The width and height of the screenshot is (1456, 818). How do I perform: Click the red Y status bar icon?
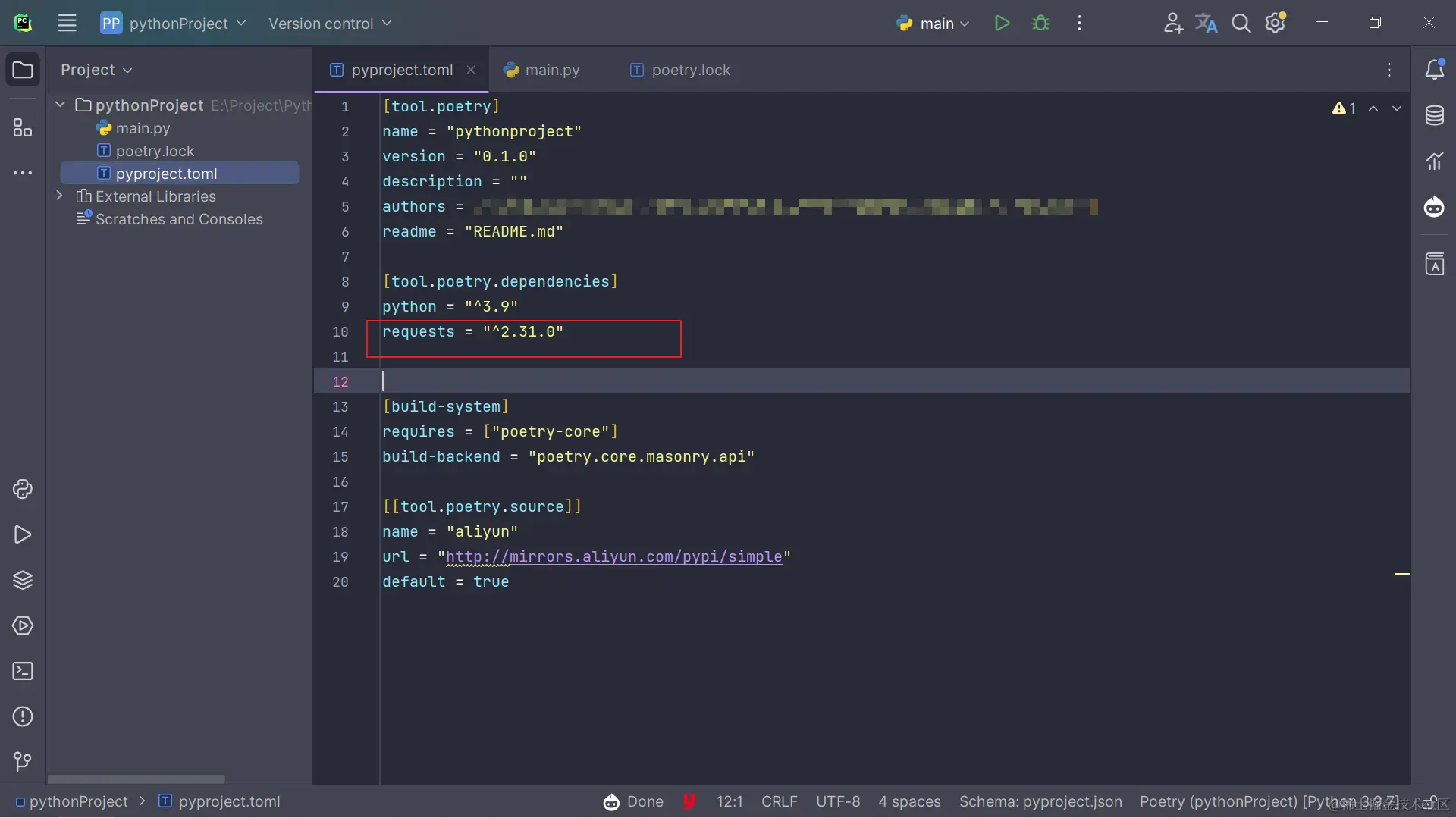point(689,801)
